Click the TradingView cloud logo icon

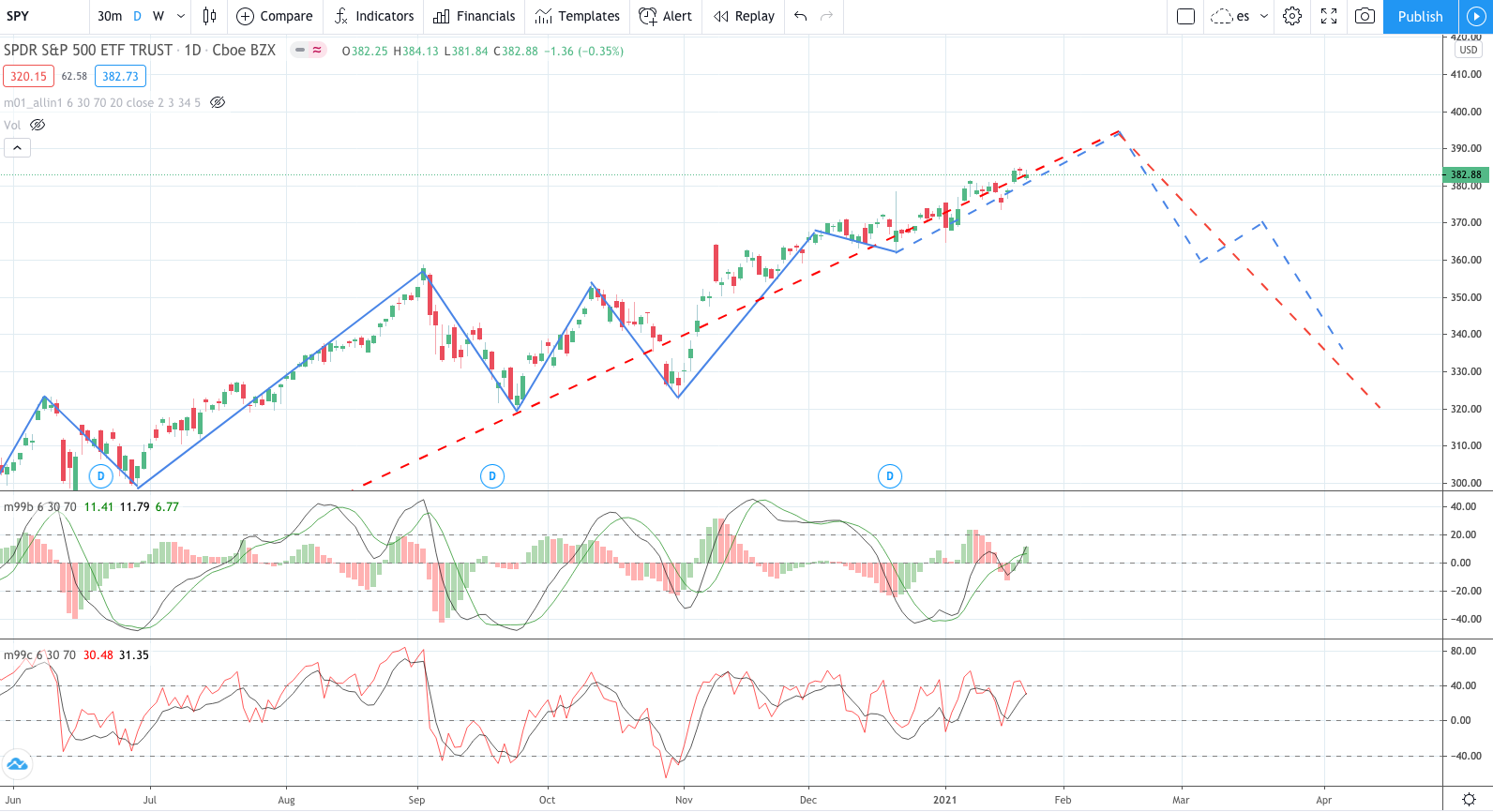[x=17, y=765]
